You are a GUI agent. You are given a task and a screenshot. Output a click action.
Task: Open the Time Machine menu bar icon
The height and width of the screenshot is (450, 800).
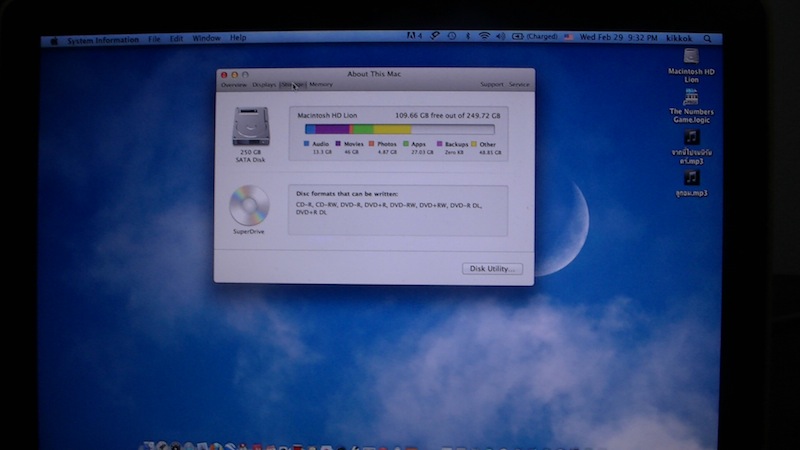[452, 36]
